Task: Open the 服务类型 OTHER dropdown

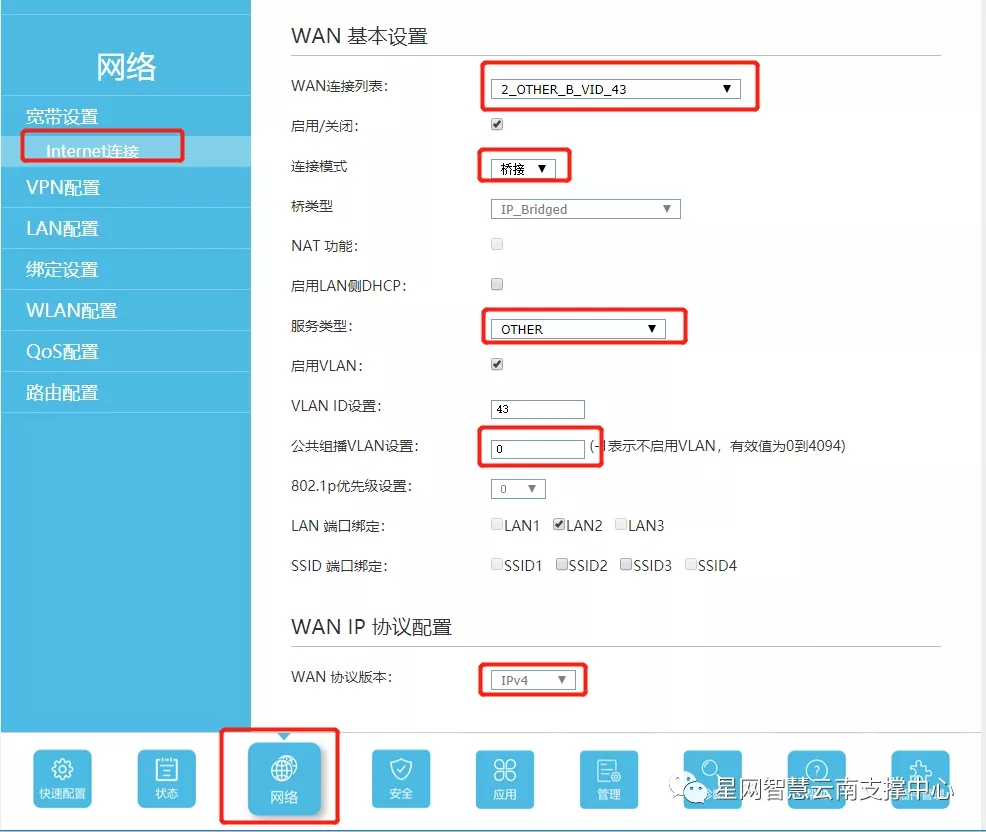Action: pyautogui.click(x=577, y=329)
